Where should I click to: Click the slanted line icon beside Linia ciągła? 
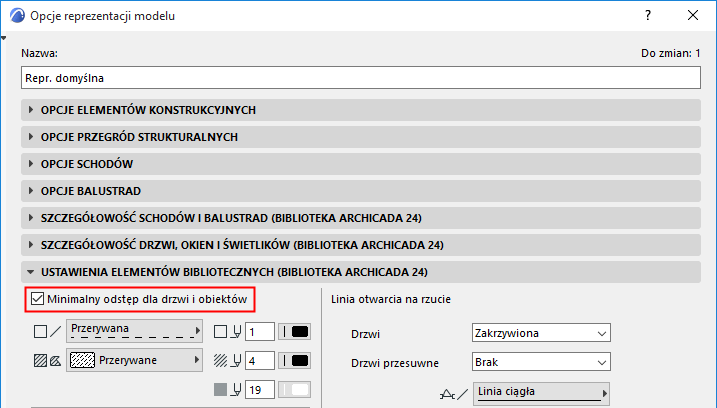tap(463, 394)
